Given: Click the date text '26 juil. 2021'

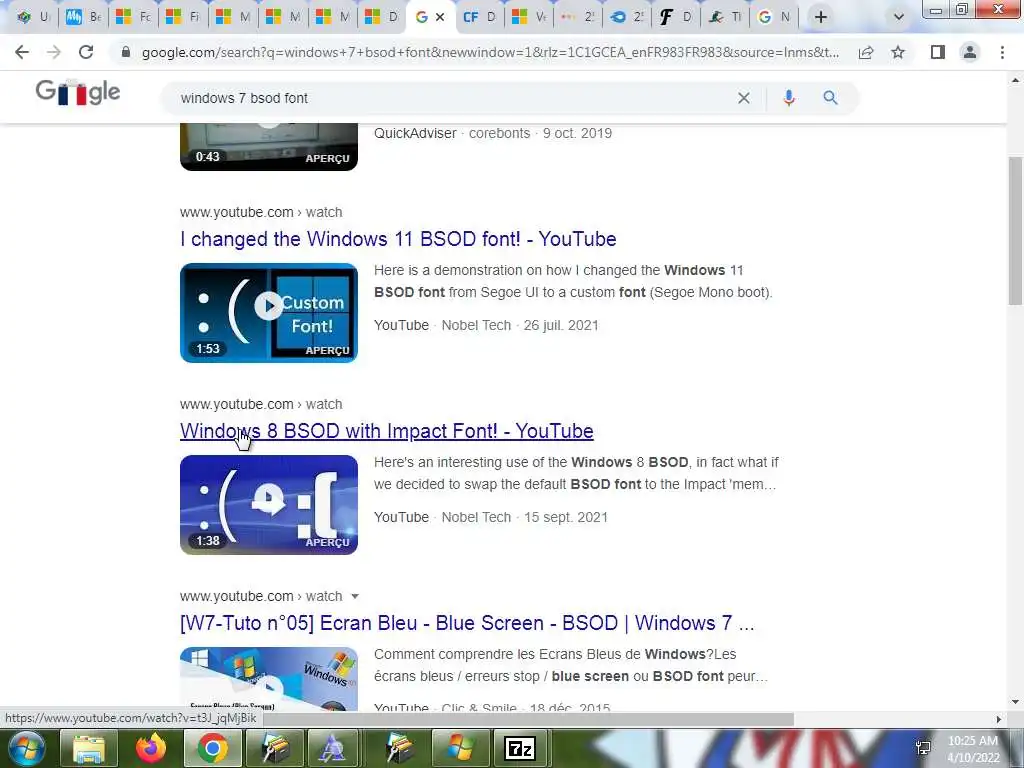Looking at the screenshot, I should [561, 325].
